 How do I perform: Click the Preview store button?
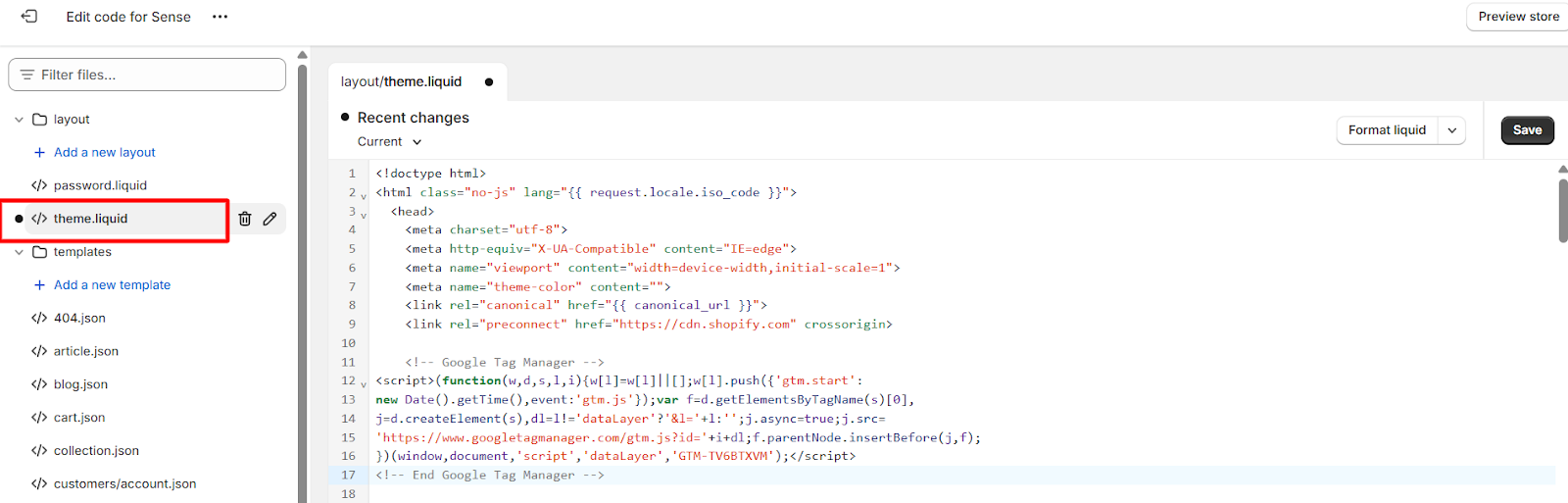[x=1518, y=17]
